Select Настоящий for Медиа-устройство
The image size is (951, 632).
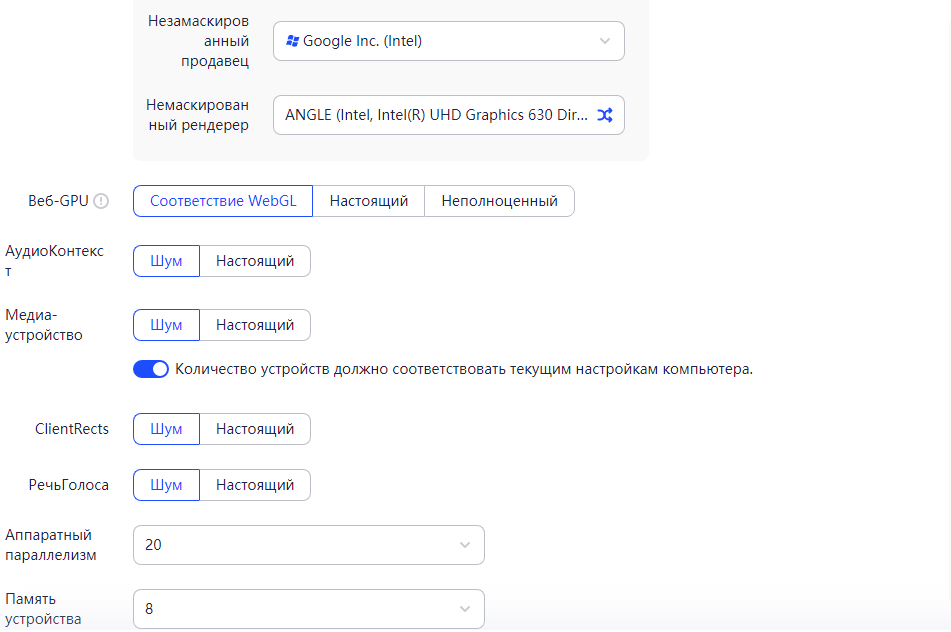[x=255, y=325]
